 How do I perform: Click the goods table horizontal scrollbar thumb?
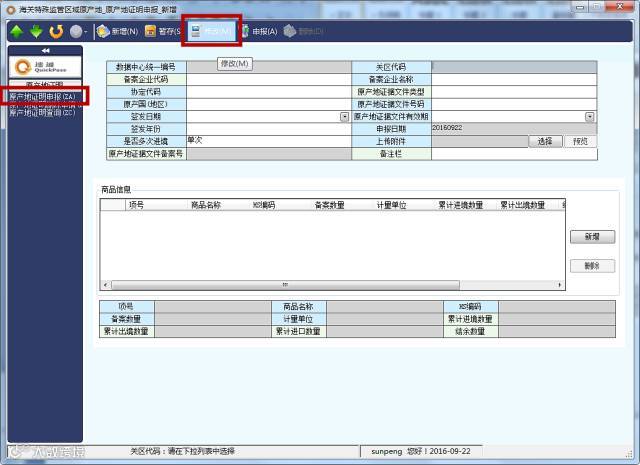(285, 285)
